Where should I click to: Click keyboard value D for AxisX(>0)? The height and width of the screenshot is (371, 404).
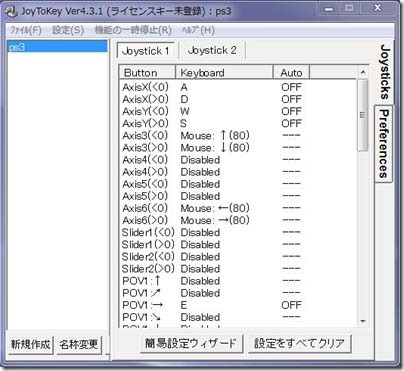(x=184, y=99)
